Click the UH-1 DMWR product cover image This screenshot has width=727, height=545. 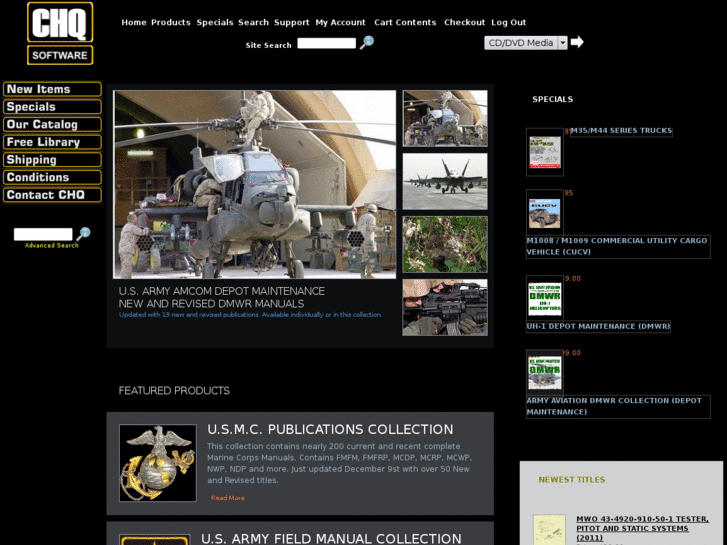point(545,299)
